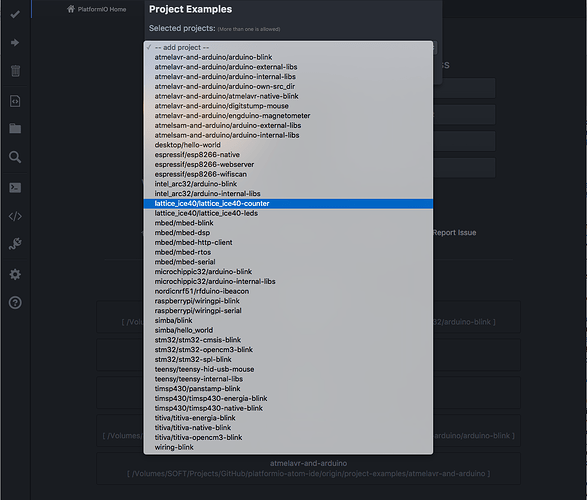Open settings gear icon in sidebar
Image resolution: width=587 pixels, height=500 pixels.
(15, 274)
